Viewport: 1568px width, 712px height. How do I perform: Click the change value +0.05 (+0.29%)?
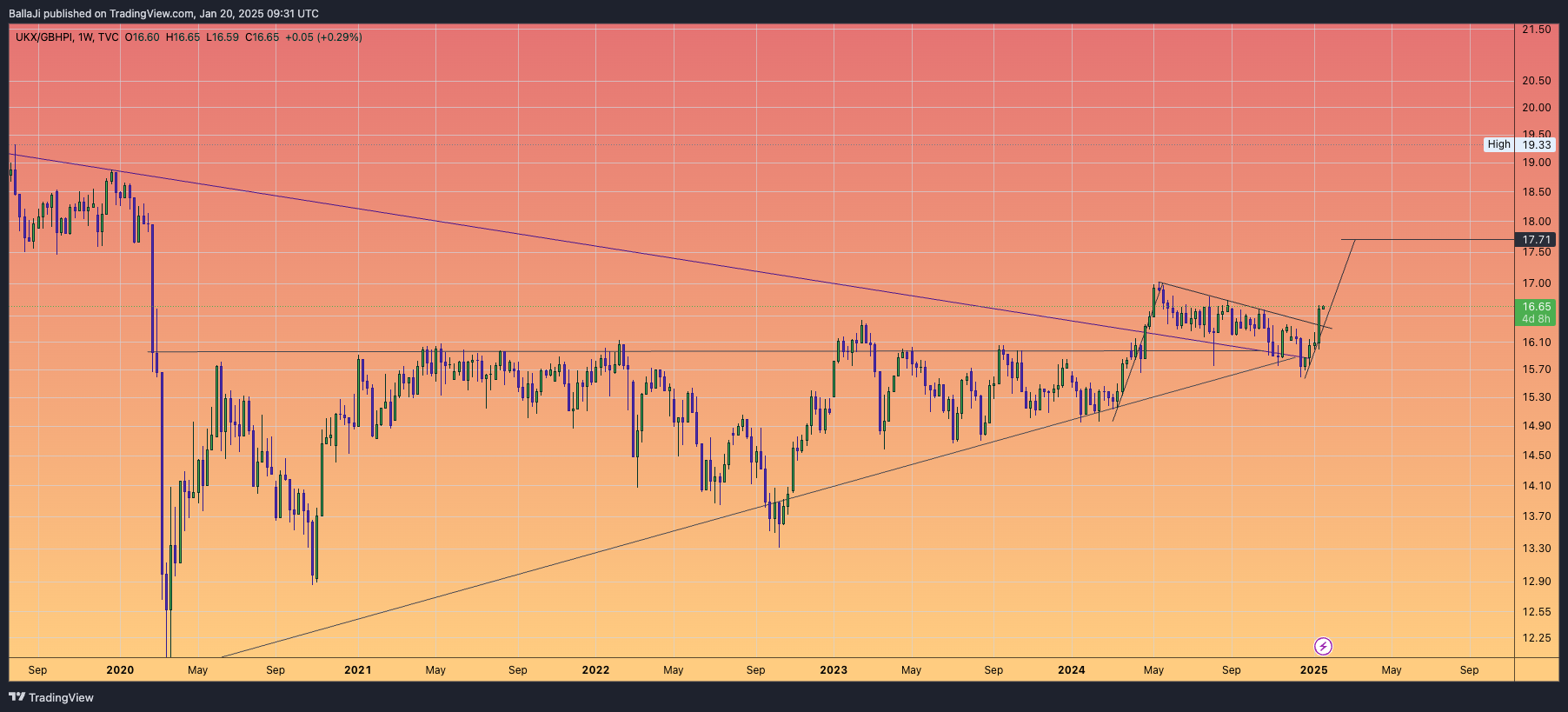[323, 37]
